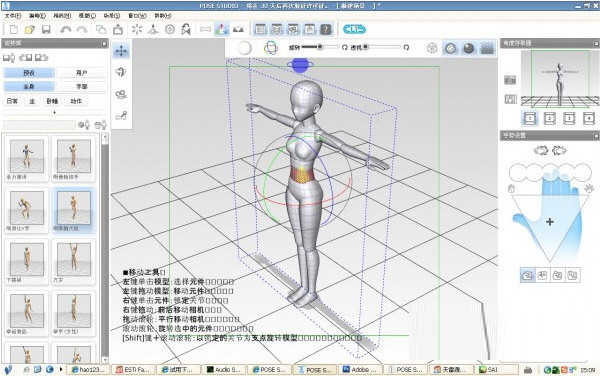Toggle the clock-style shading mode button
This screenshot has width=600, height=380.
tap(451, 48)
